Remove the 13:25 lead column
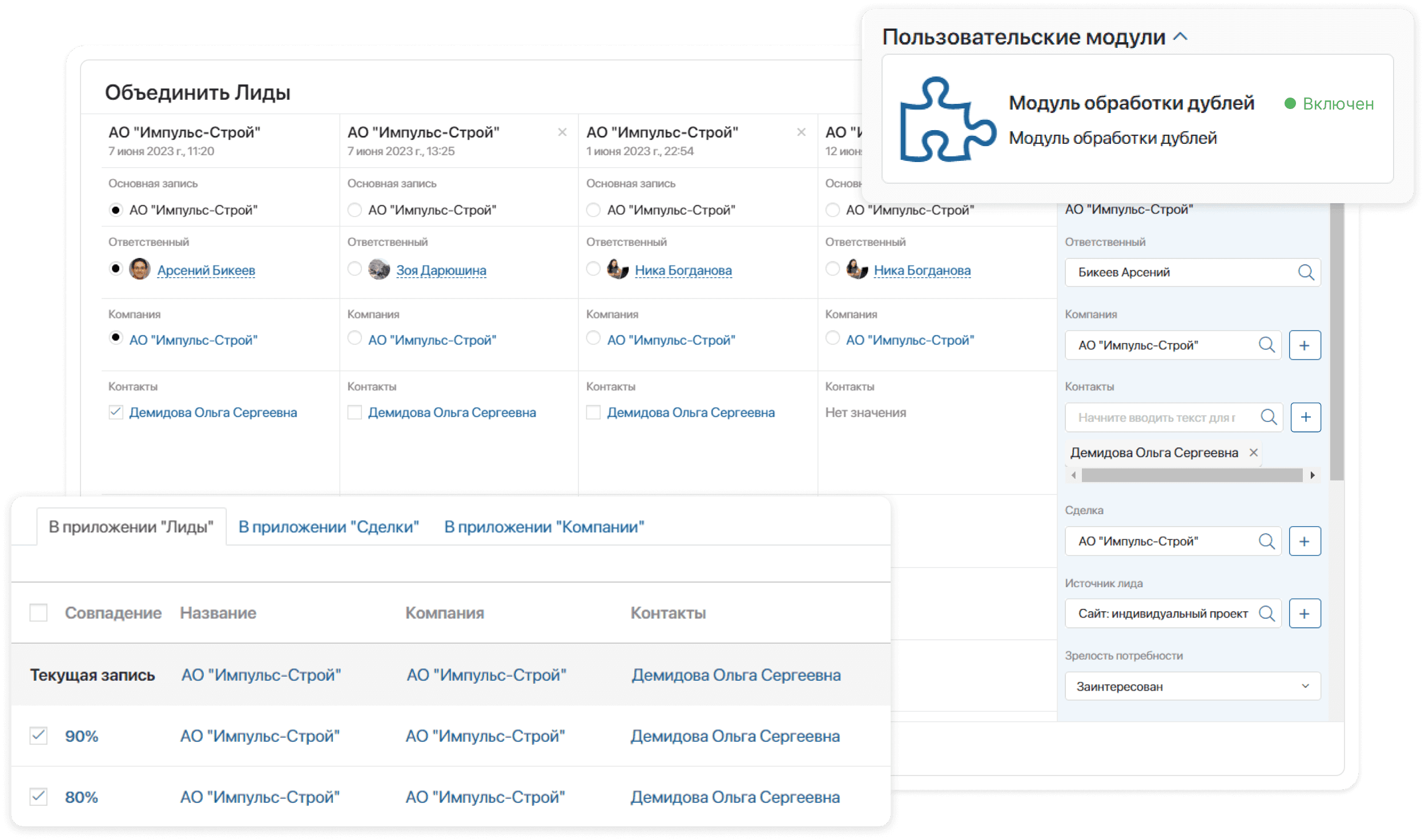1425x840 pixels. coord(562,132)
